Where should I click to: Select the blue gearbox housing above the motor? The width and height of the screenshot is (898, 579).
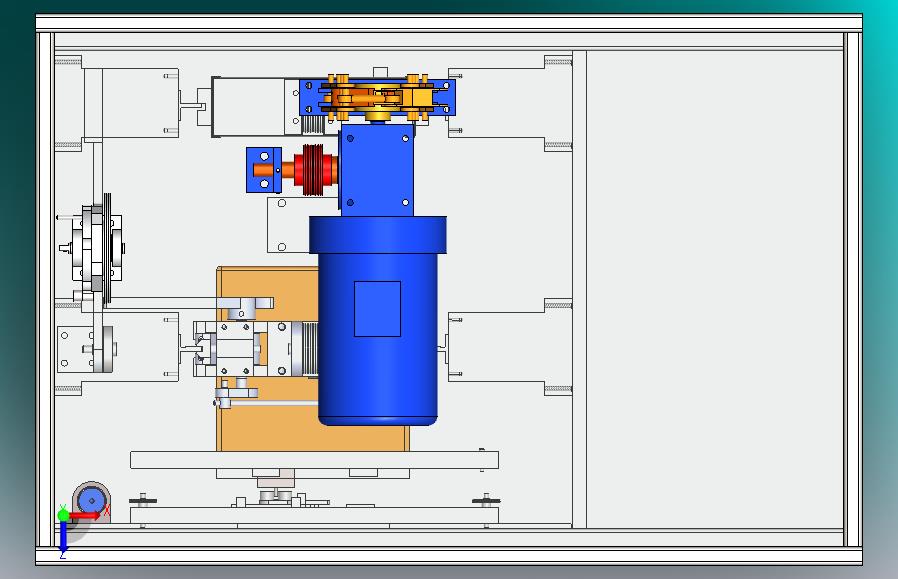point(377,170)
